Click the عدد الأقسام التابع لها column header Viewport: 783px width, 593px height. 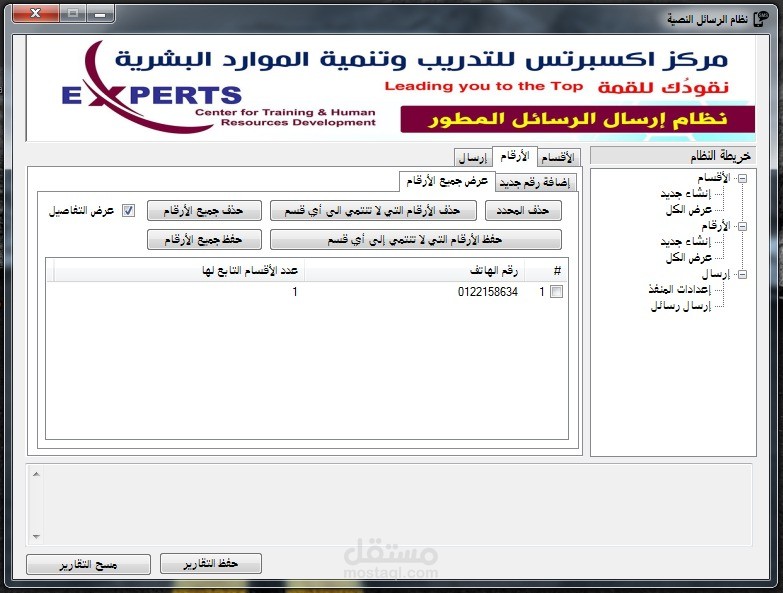[179, 271]
